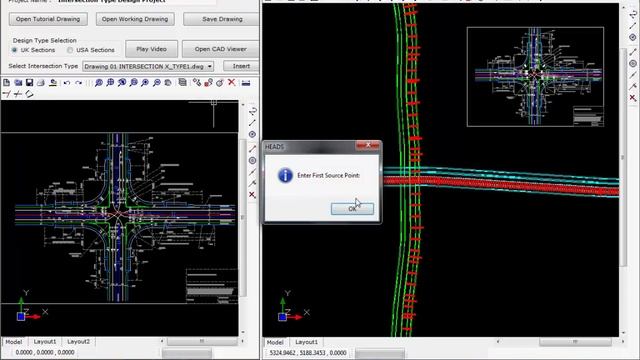Screen dimensions: 640x360
Task: Click the coordinates readout 5324.9462, 5188.3453, 0.0000
Action: coord(308,353)
